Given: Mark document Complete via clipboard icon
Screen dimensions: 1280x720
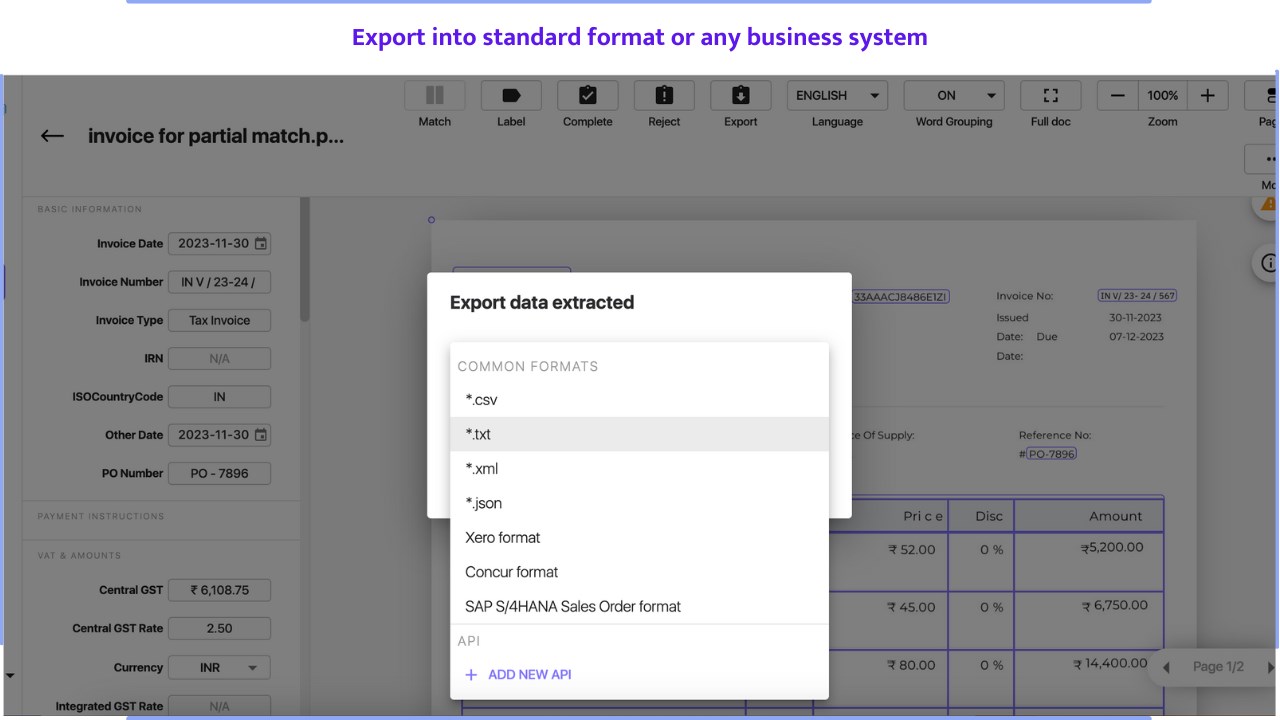Looking at the screenshot, I should tap(588, 95).
